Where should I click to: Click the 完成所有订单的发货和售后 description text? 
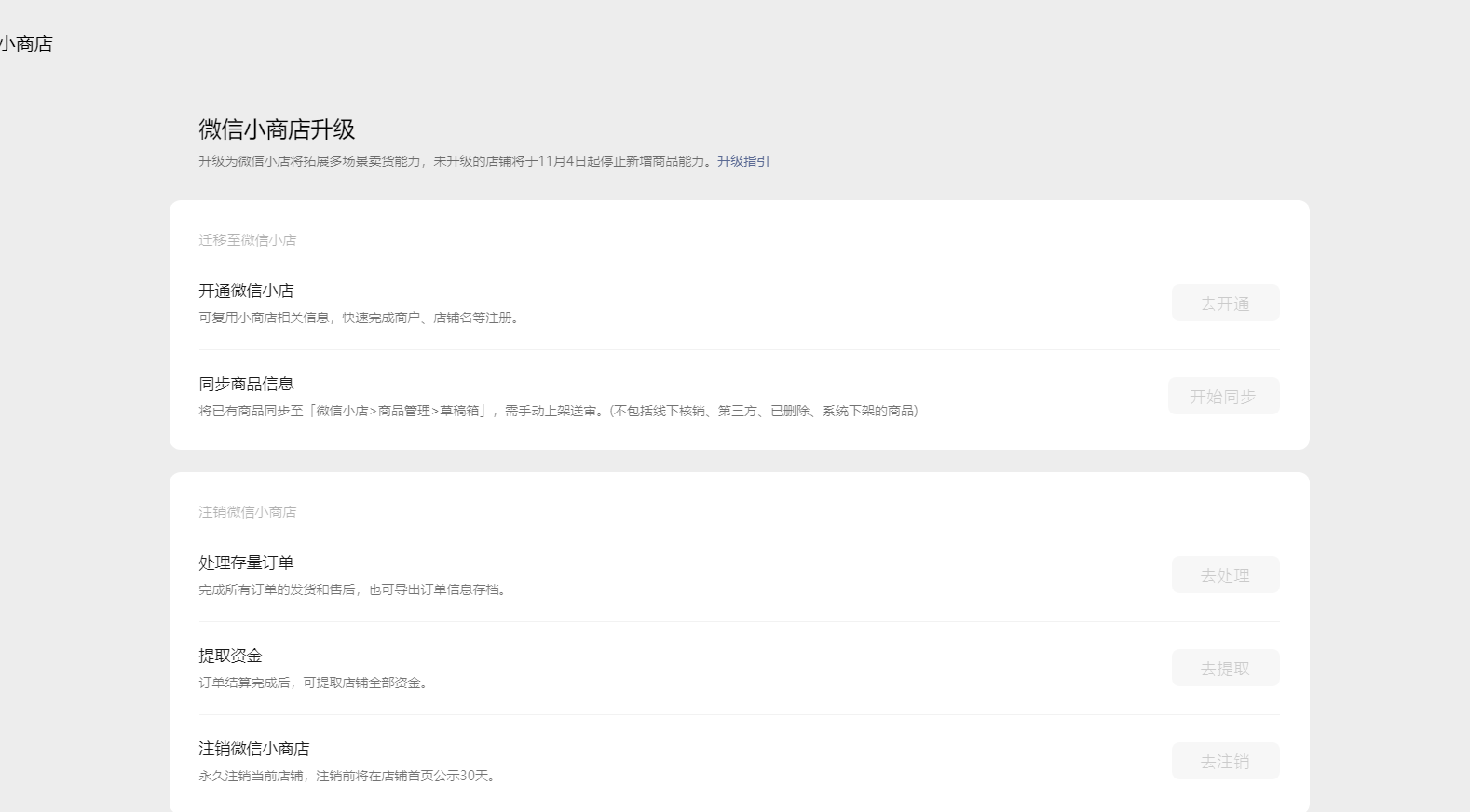coord(354,589)
